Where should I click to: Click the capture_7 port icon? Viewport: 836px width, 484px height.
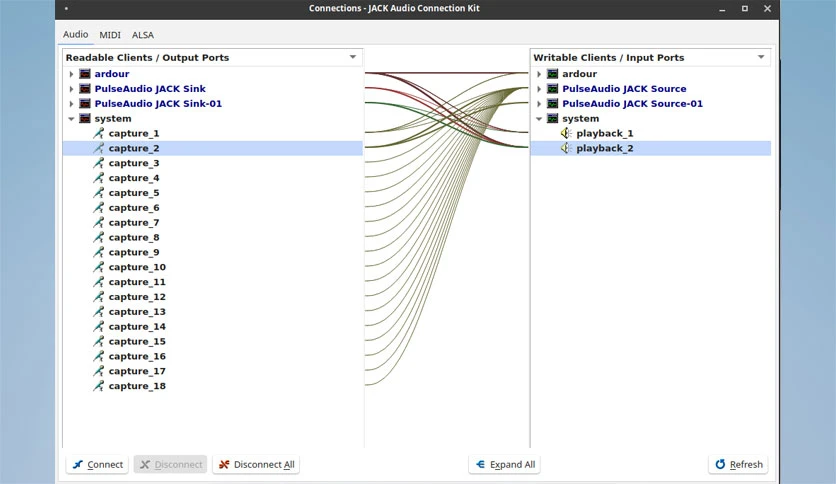point(99,223)
